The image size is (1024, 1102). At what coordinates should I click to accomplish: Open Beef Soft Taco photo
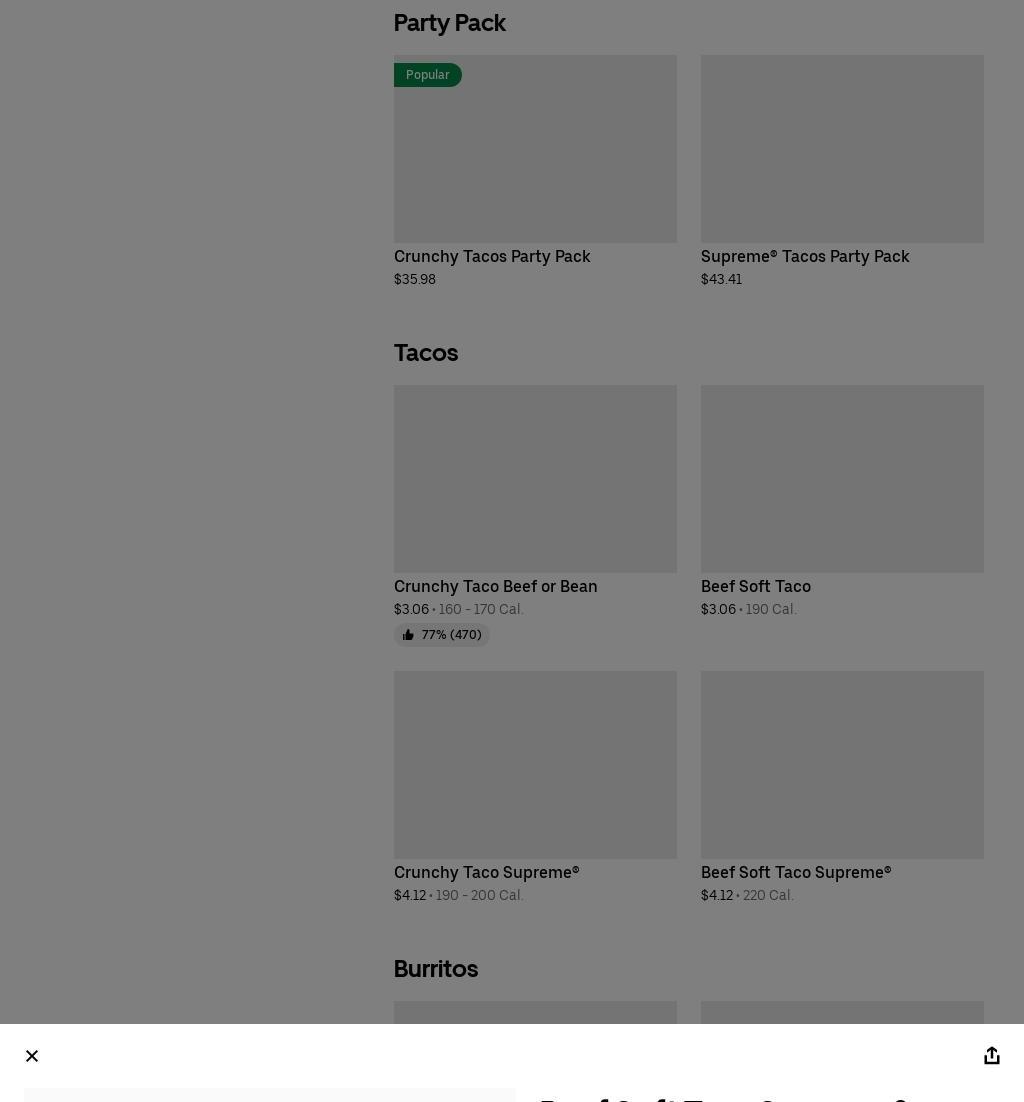coord(842,479)
